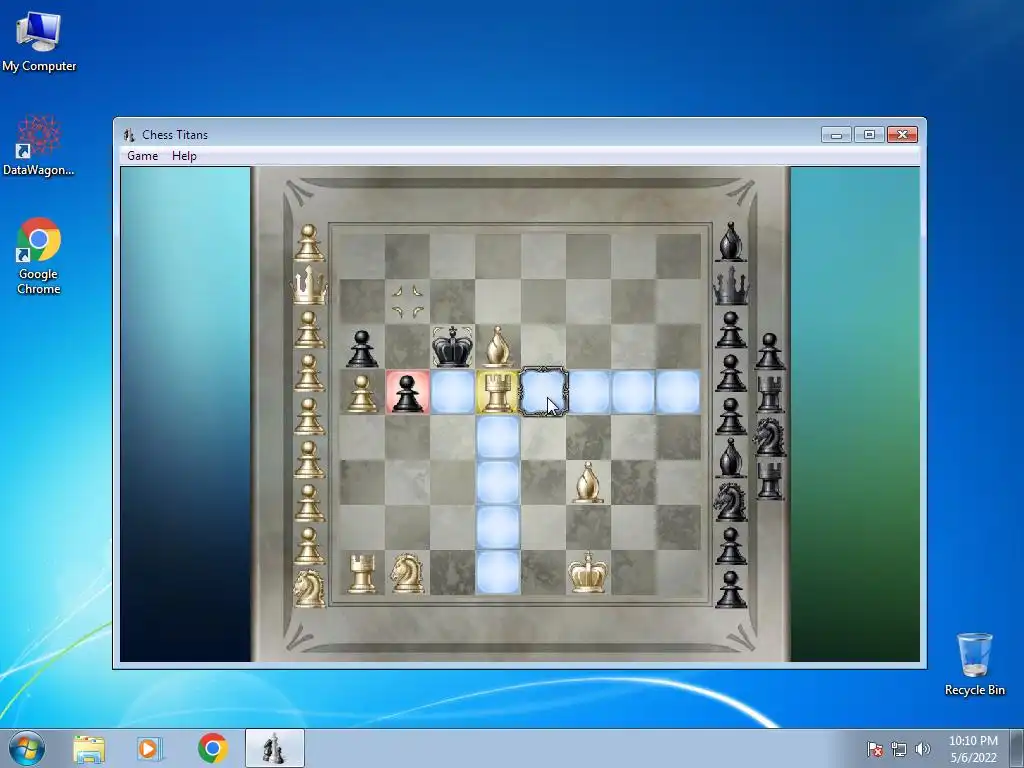
Task: Click the Chess Titans title bar icon
Action: coord(129,135)
